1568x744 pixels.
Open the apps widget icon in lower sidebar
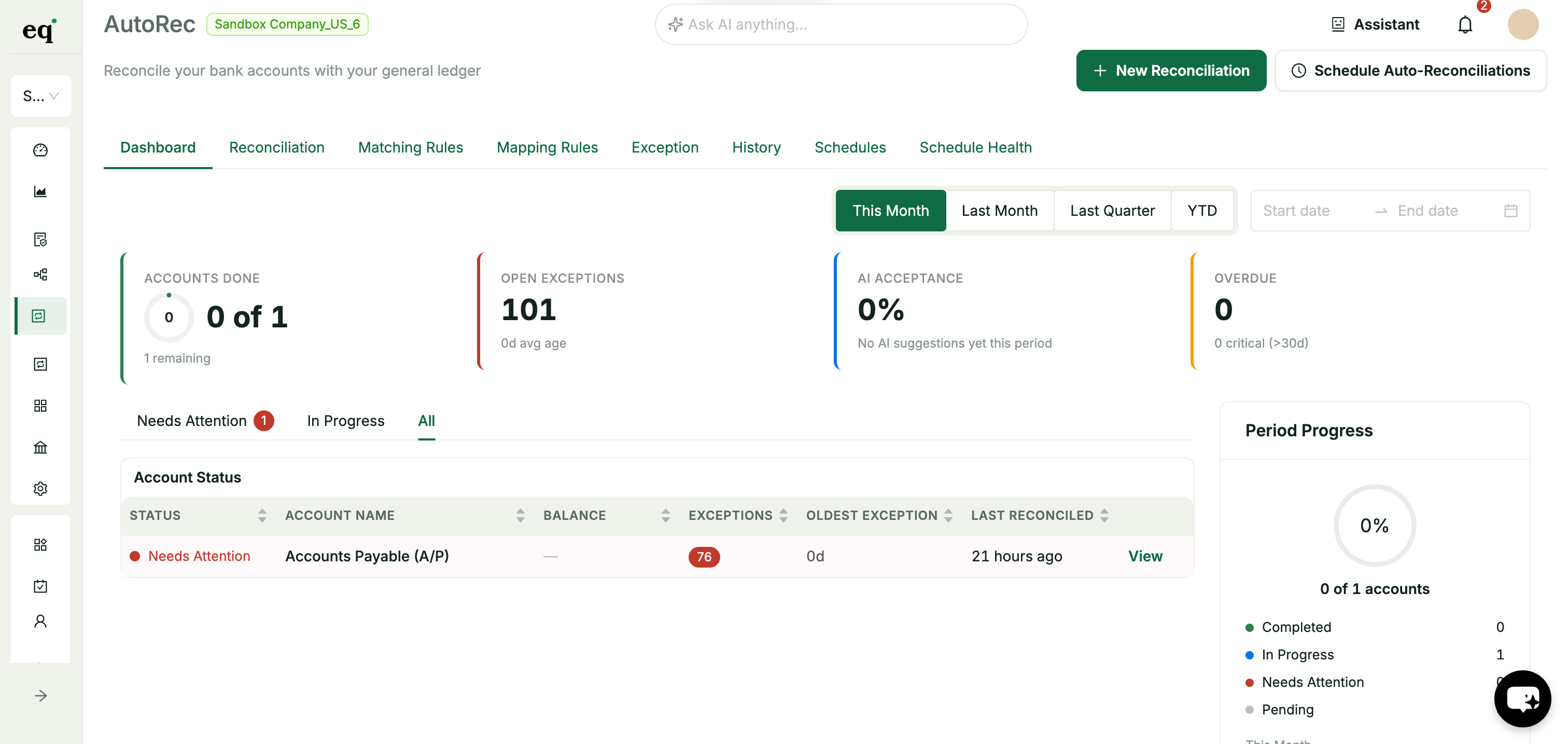coord(40,544)
